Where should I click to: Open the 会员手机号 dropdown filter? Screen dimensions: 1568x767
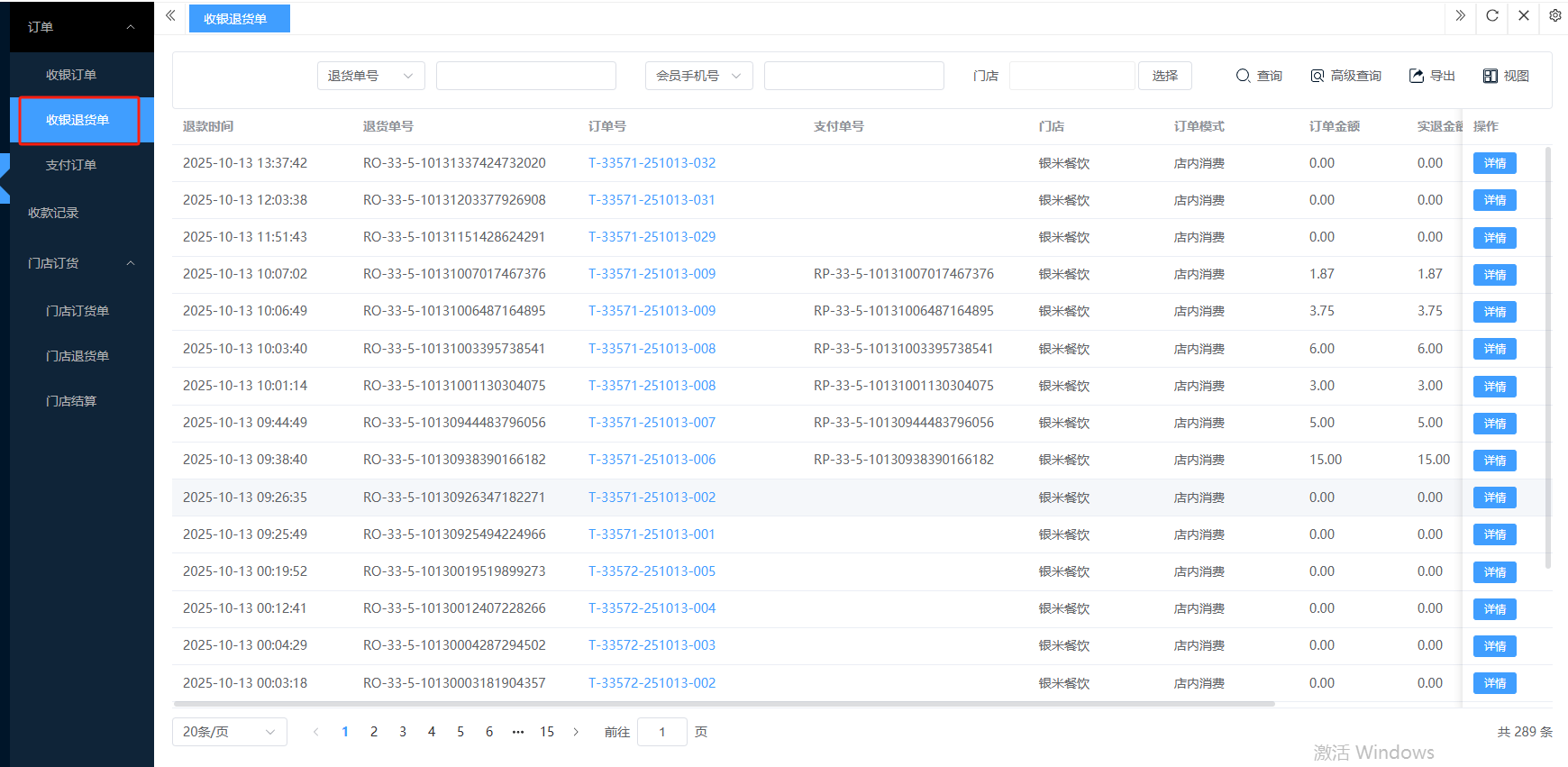pos(698,76)
